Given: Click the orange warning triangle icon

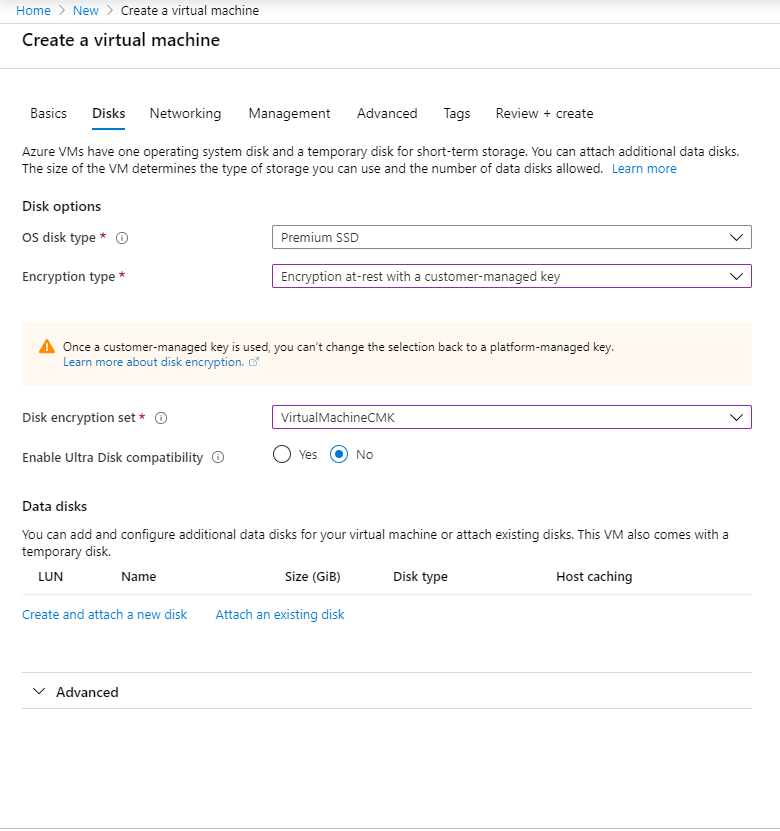Looking at the screenshot, I should [x=47, y=347].
